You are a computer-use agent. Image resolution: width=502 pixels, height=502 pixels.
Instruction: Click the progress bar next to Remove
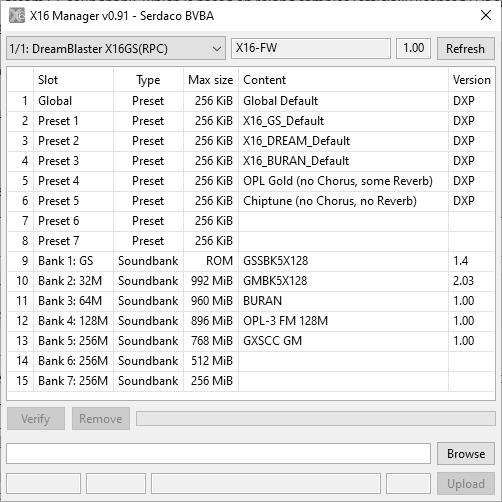pos(316,419)
